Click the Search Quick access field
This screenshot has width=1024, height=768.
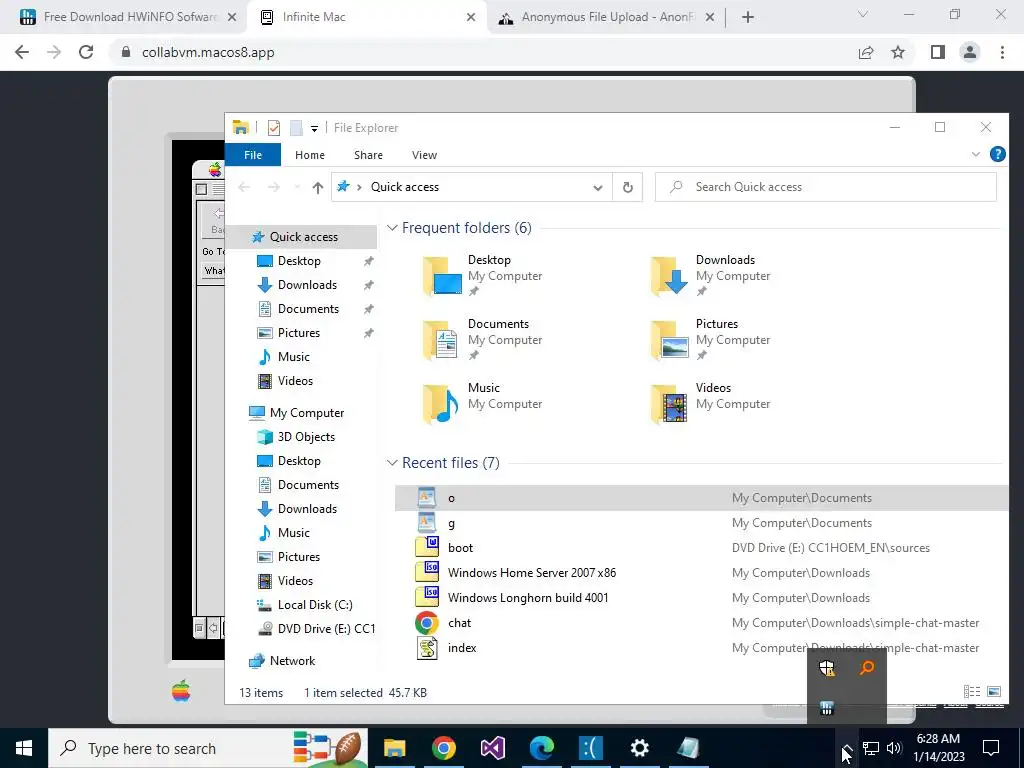click(x=825, y=187)
